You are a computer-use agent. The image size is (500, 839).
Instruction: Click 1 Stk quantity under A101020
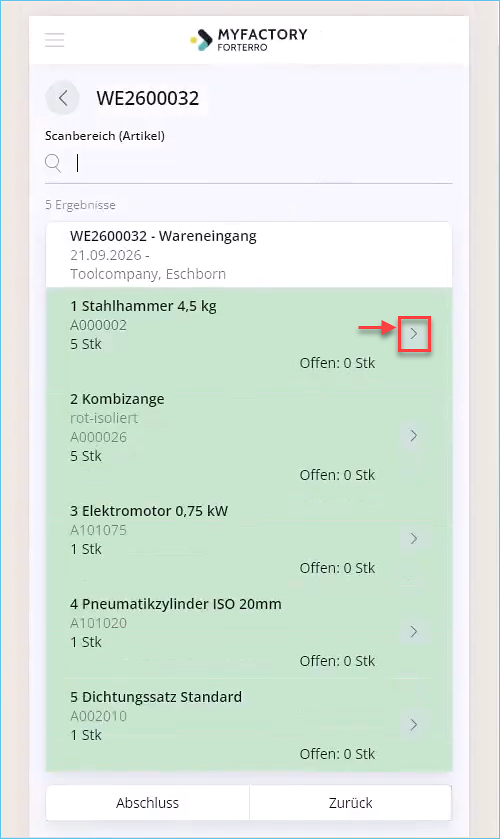tap(86, 642)
